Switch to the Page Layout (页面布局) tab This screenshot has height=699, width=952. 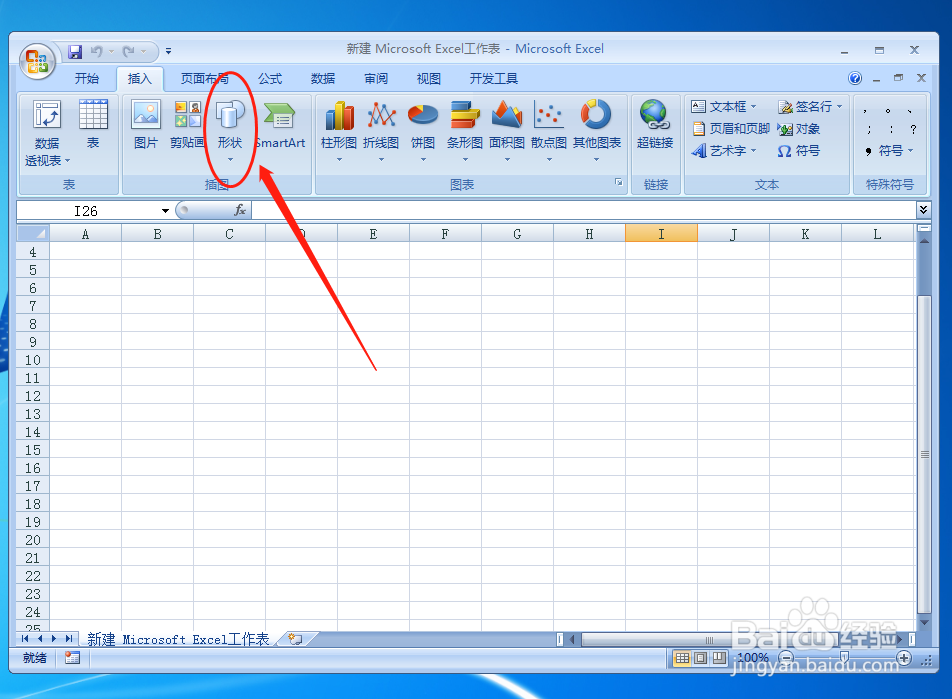pyautogui.click(x=205, y=78)
